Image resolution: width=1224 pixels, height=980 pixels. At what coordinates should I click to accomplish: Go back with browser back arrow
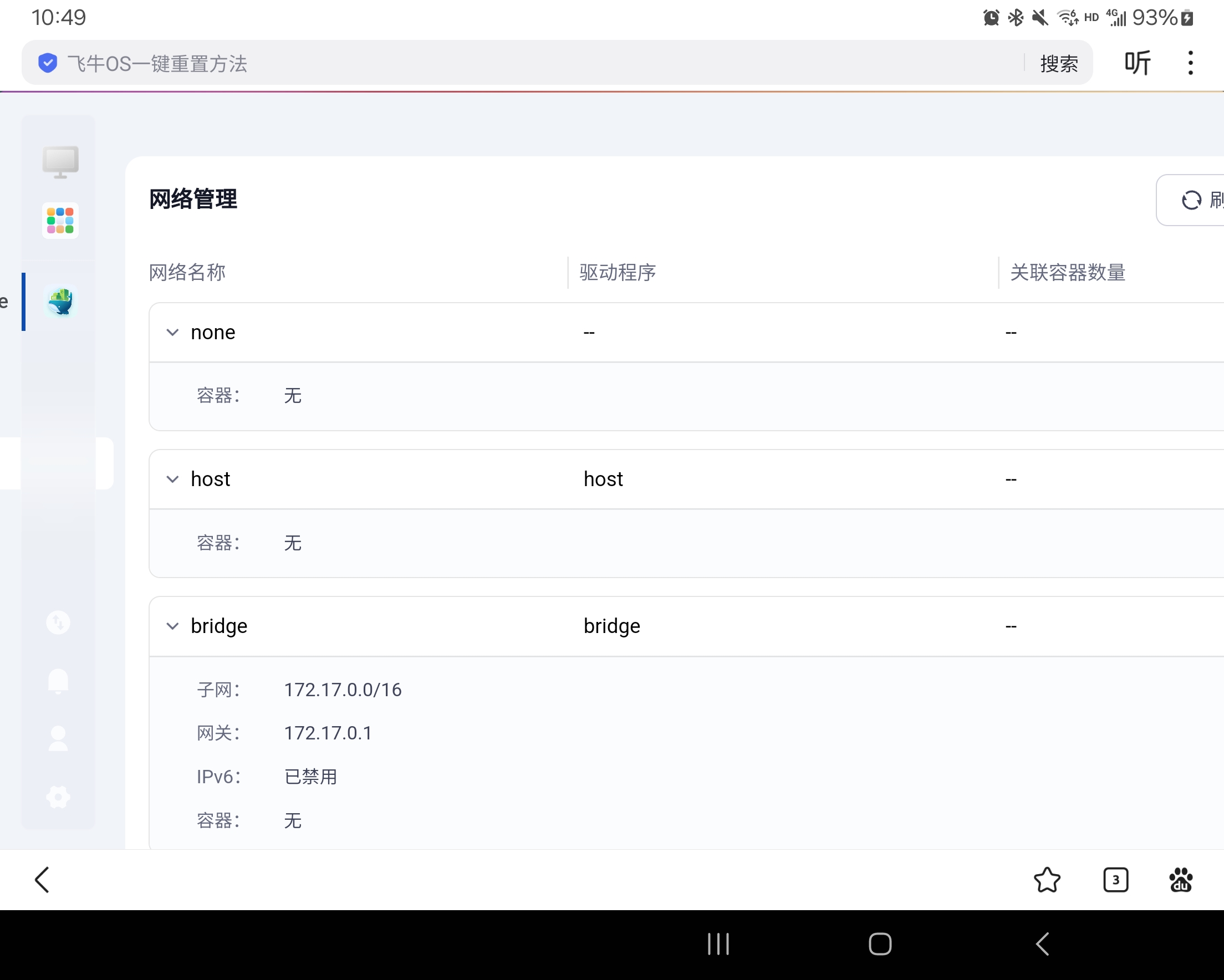point(43,880)
